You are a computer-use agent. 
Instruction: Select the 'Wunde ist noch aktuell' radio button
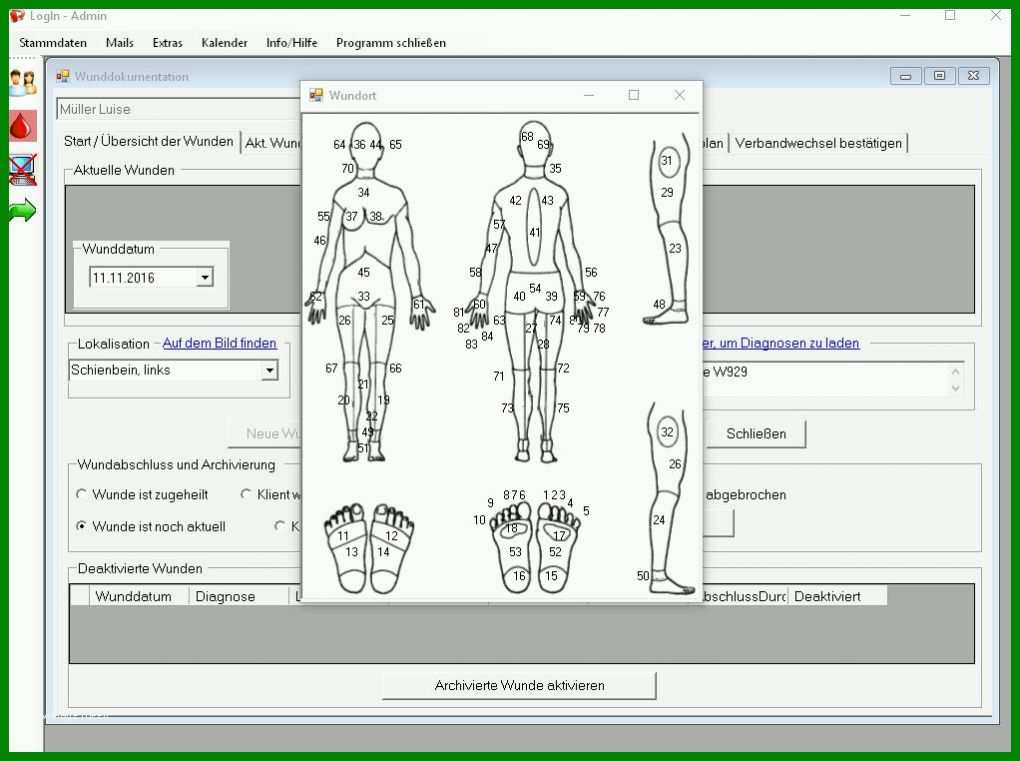click(x=81, y=526)
